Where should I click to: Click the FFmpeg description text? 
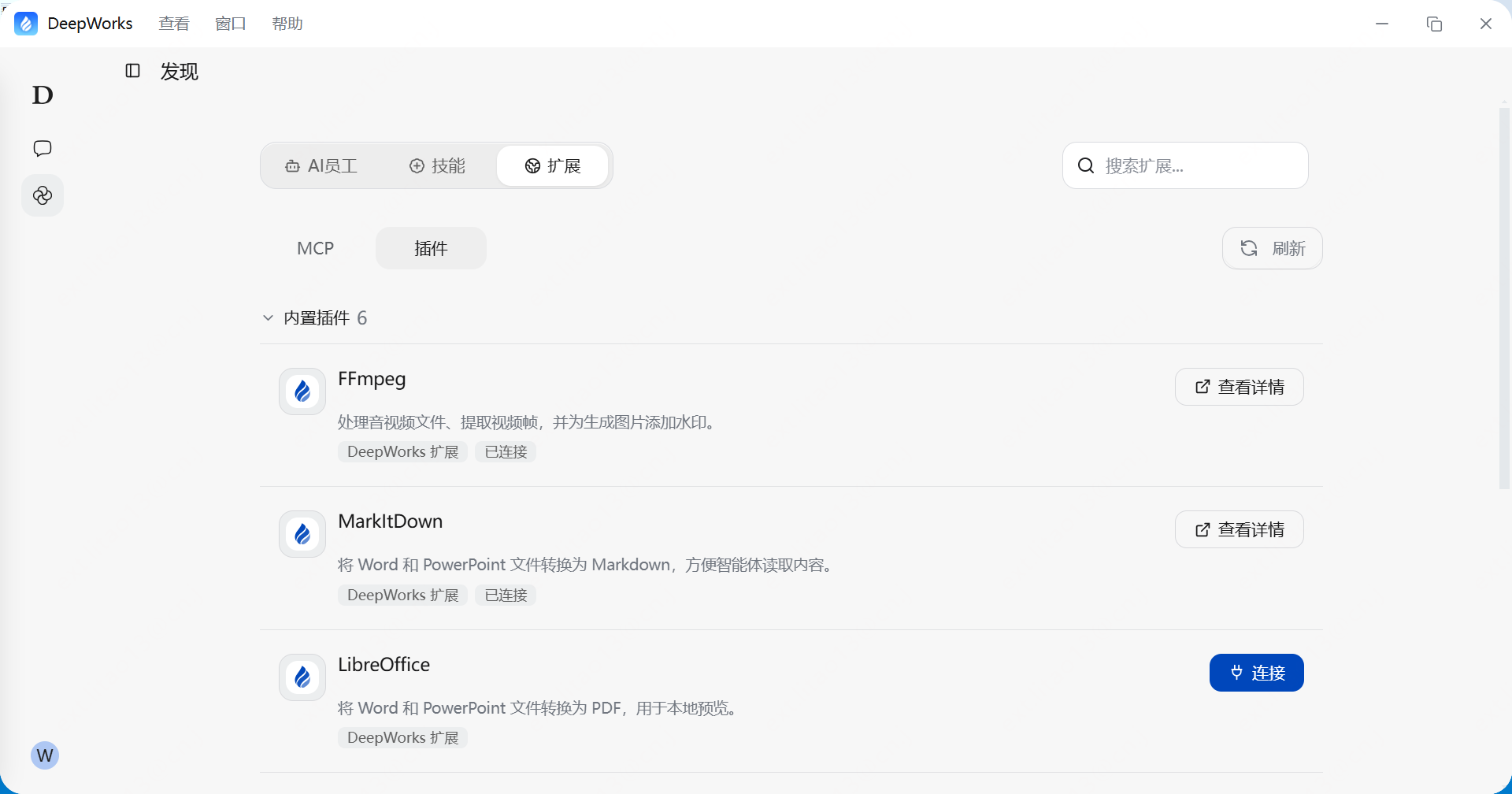coord(528,423)
